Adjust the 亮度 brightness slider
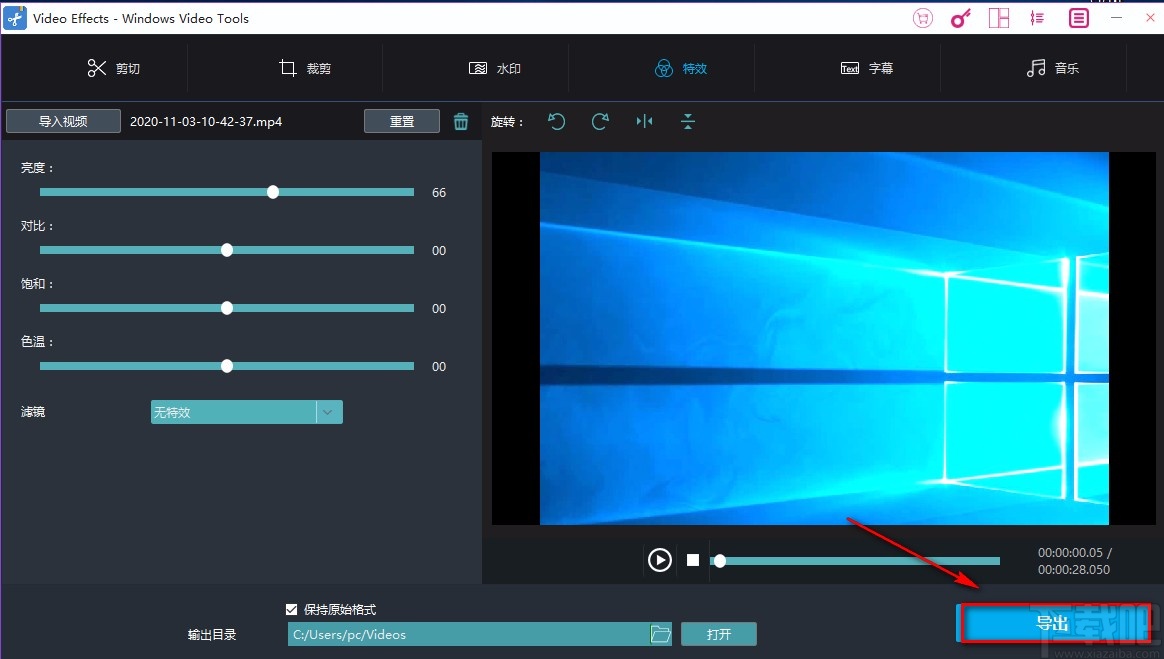This screenshot has height=659, width=1164. coord(272,192)
